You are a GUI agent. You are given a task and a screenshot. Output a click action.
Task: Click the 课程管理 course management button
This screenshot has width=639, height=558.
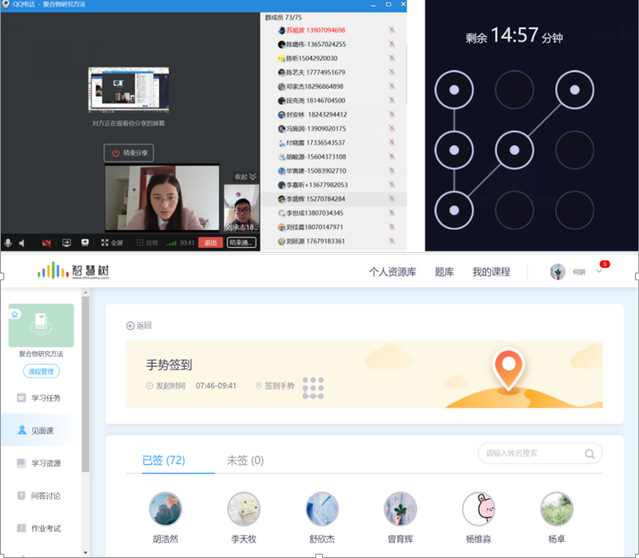40,371
